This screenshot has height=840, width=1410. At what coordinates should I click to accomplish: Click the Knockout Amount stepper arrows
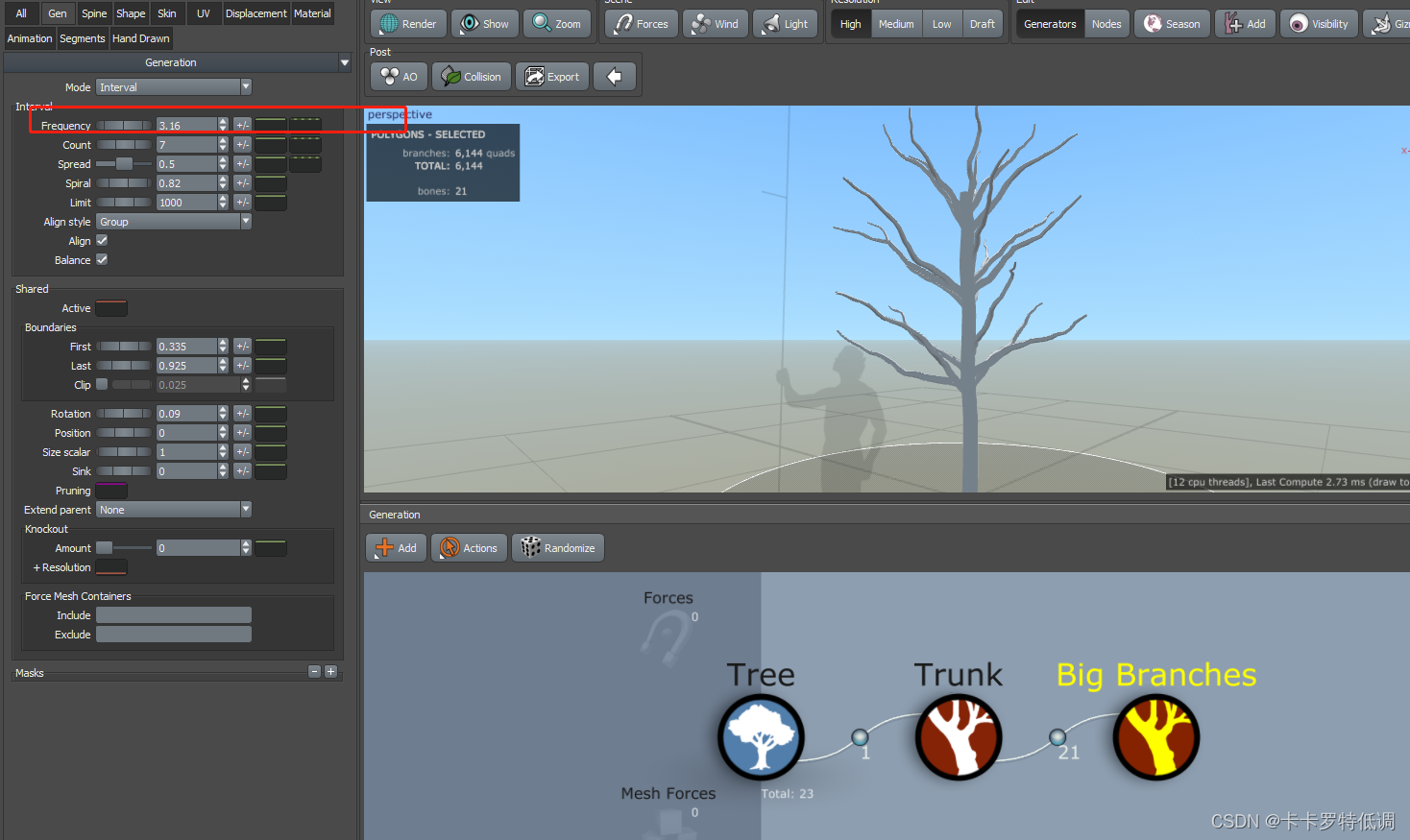246,548
